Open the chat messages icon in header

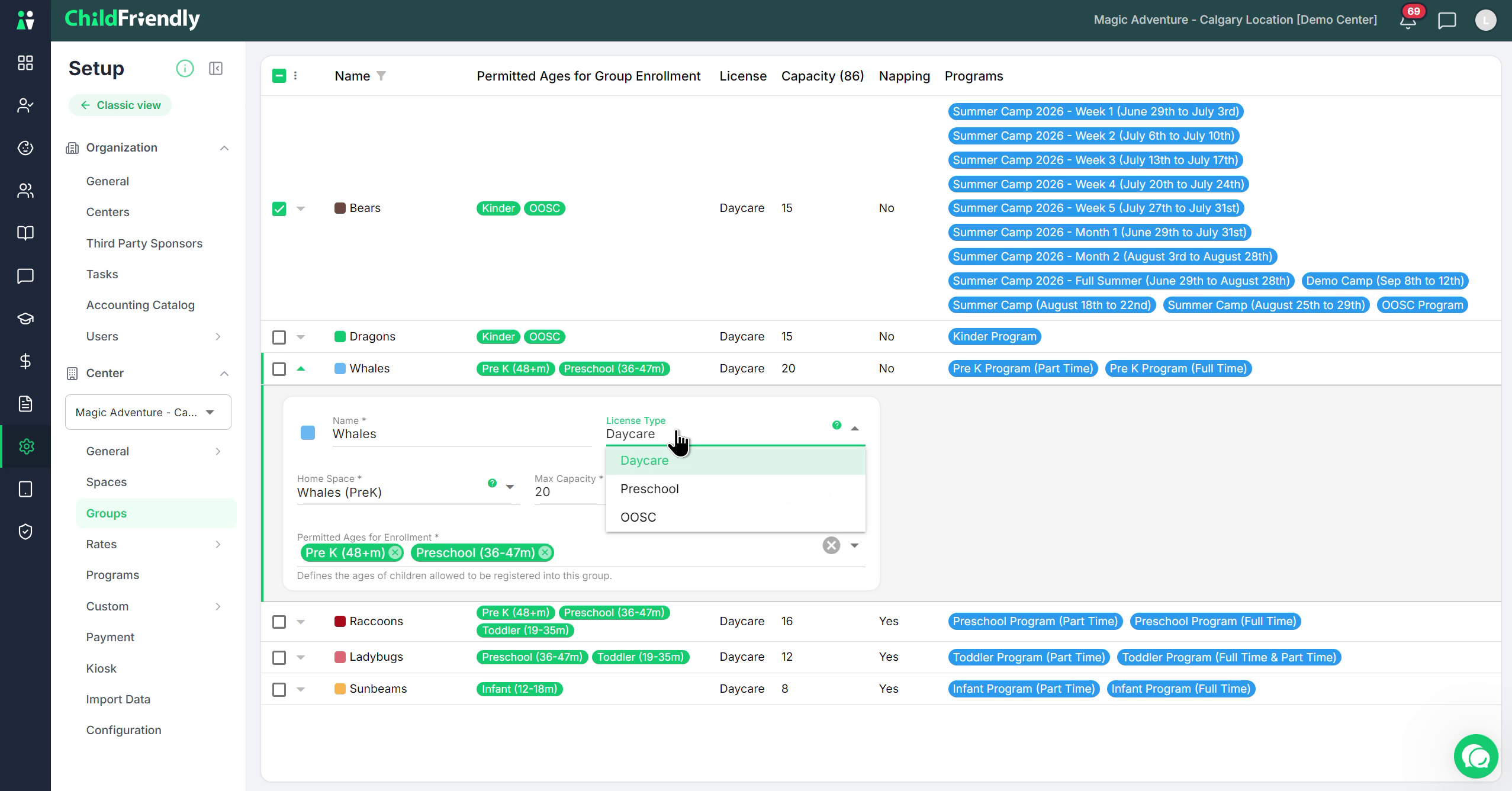tap(1447, 21)
